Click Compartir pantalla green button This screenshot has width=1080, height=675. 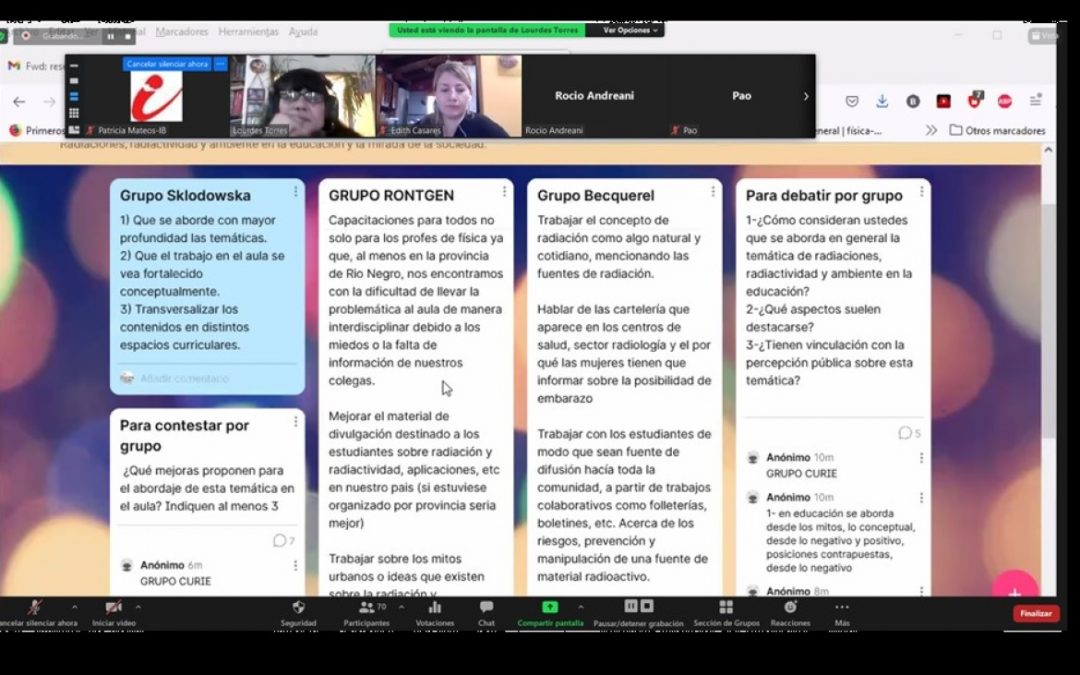(x=550, y=613)
